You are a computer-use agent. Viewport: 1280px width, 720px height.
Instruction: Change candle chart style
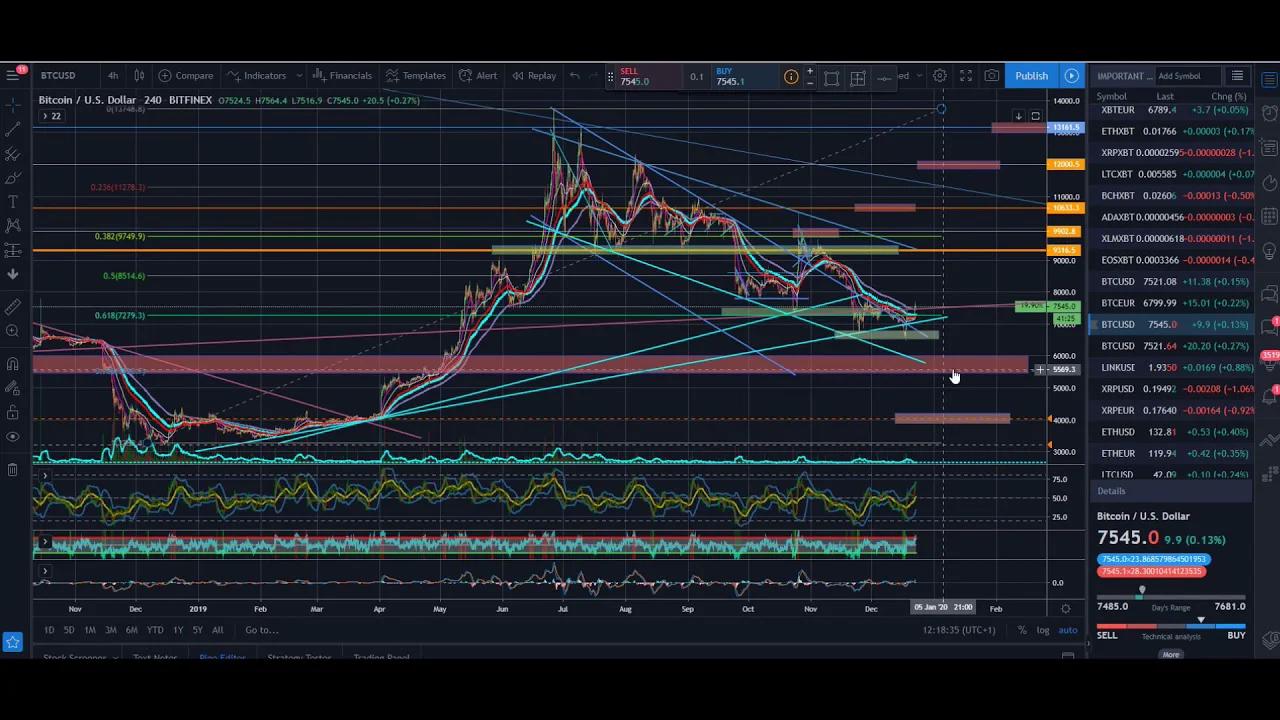pyautogui.click(x=139, y=75)
